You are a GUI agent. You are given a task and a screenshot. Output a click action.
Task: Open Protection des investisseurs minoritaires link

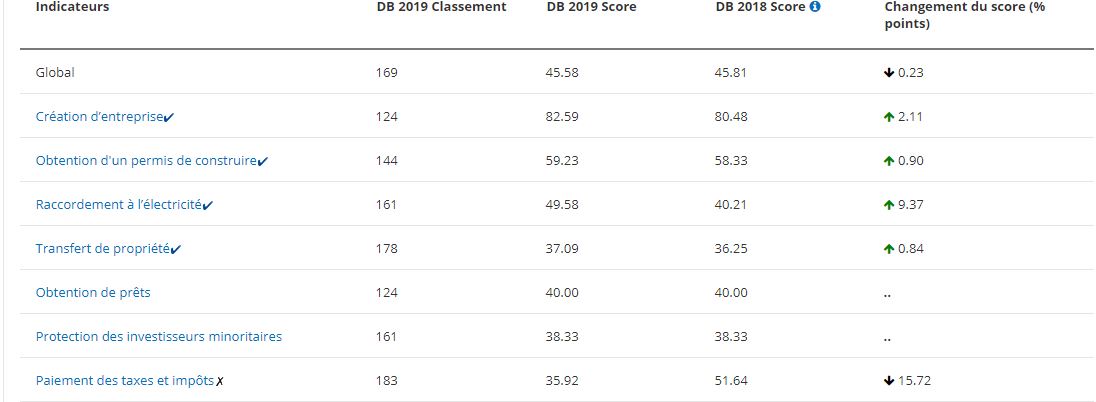click(158, 337)
